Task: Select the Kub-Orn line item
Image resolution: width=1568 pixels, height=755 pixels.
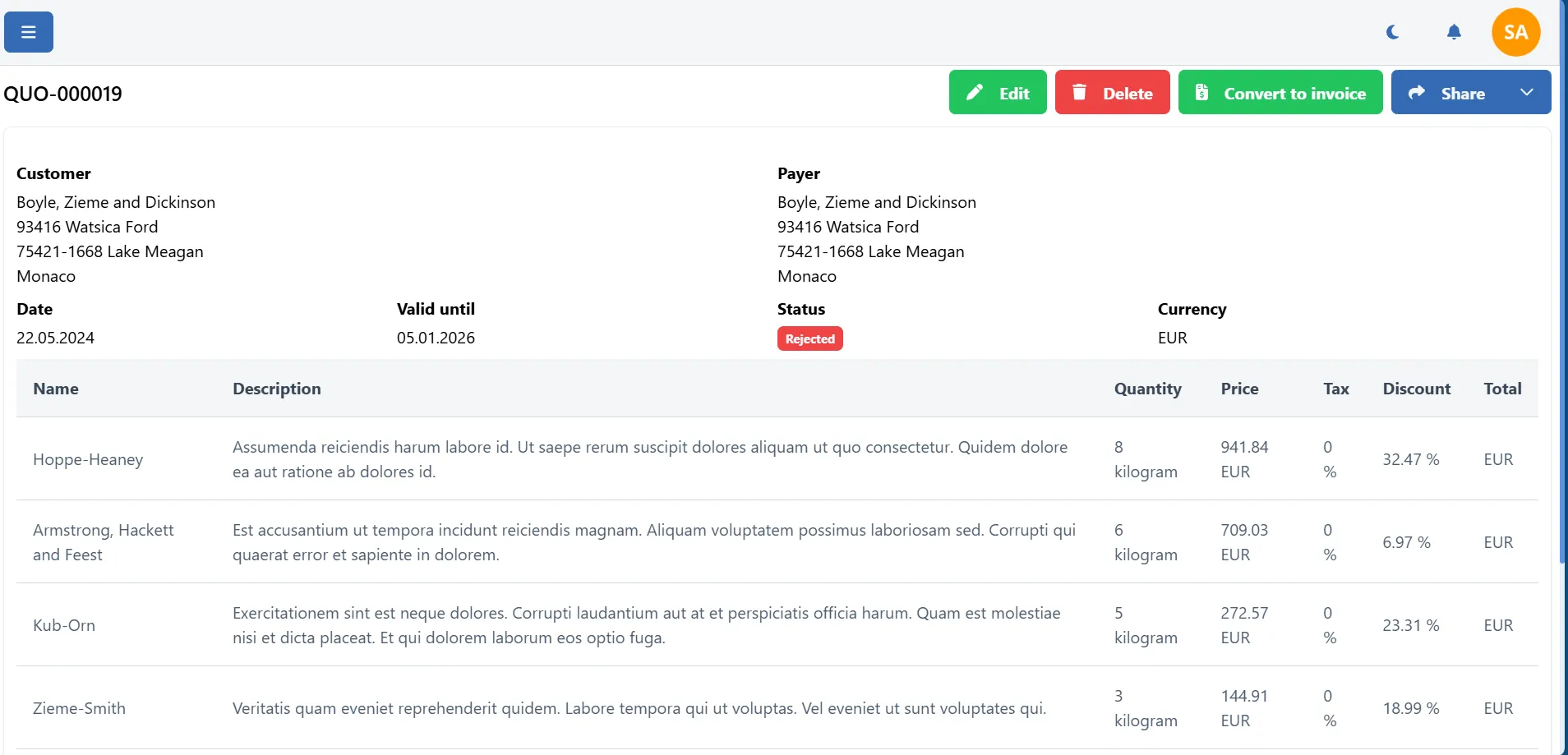Action: [x=64, y=625]
